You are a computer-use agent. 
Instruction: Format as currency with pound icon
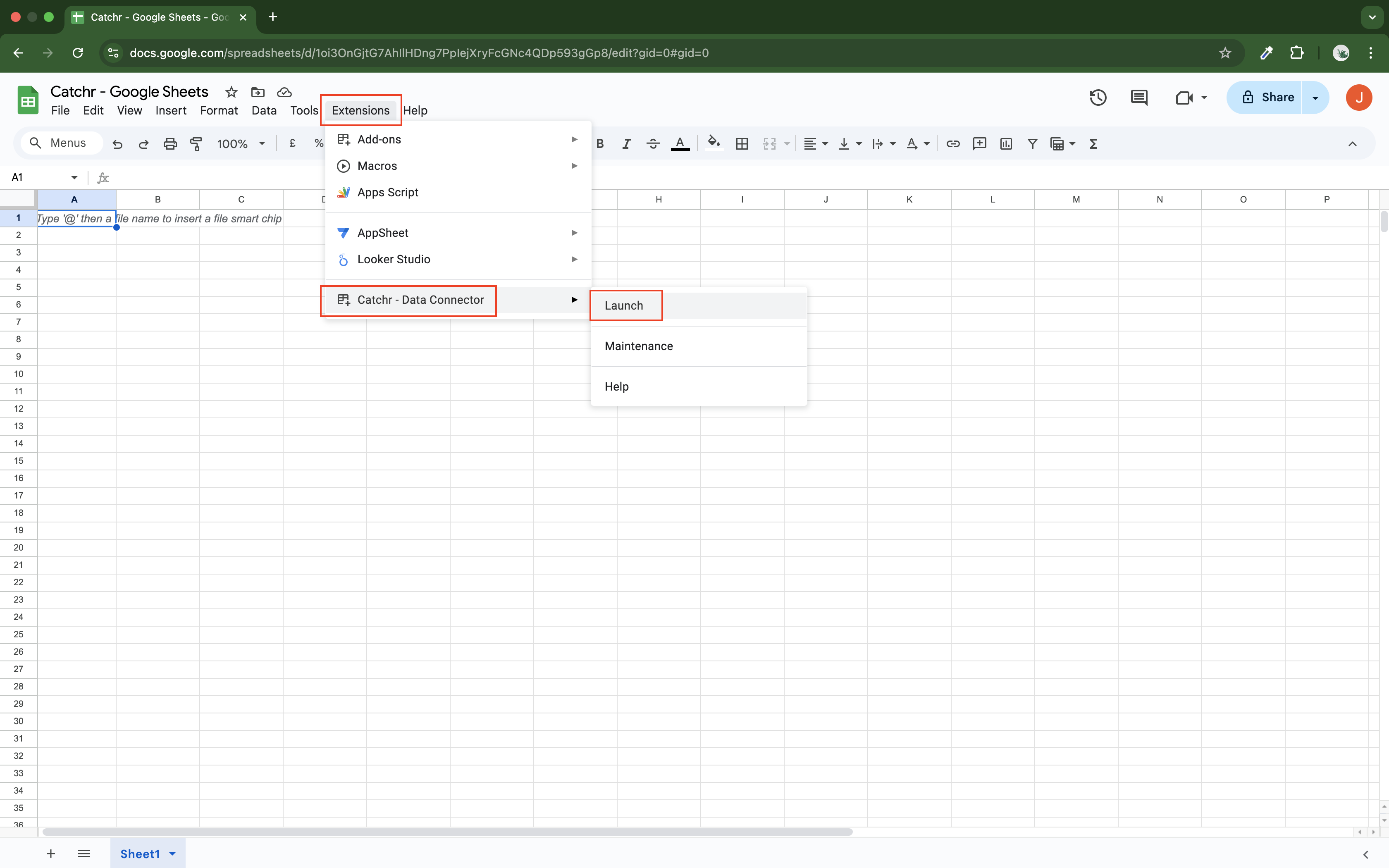(293, 143)
